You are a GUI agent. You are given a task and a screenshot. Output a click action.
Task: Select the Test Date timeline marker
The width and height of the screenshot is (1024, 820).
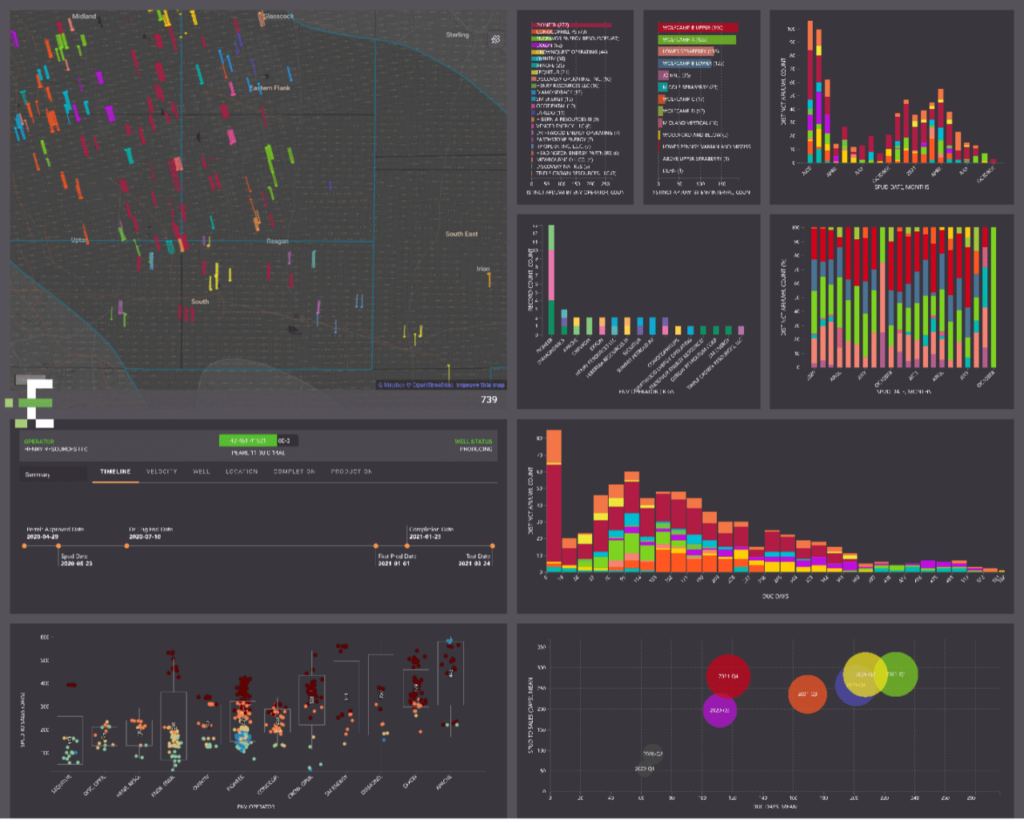click(x=492, y=546)
